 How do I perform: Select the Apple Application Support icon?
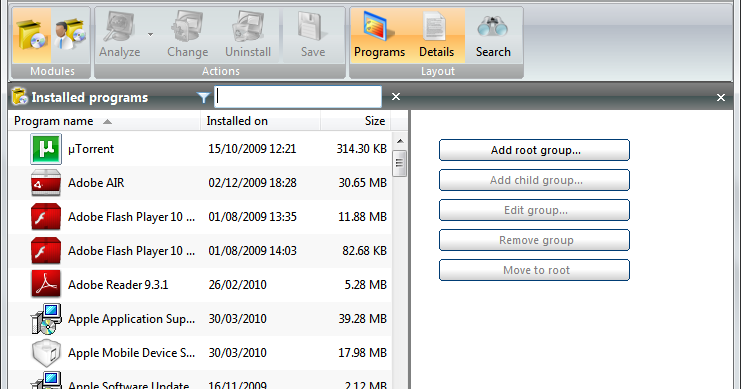pos(46,319)
